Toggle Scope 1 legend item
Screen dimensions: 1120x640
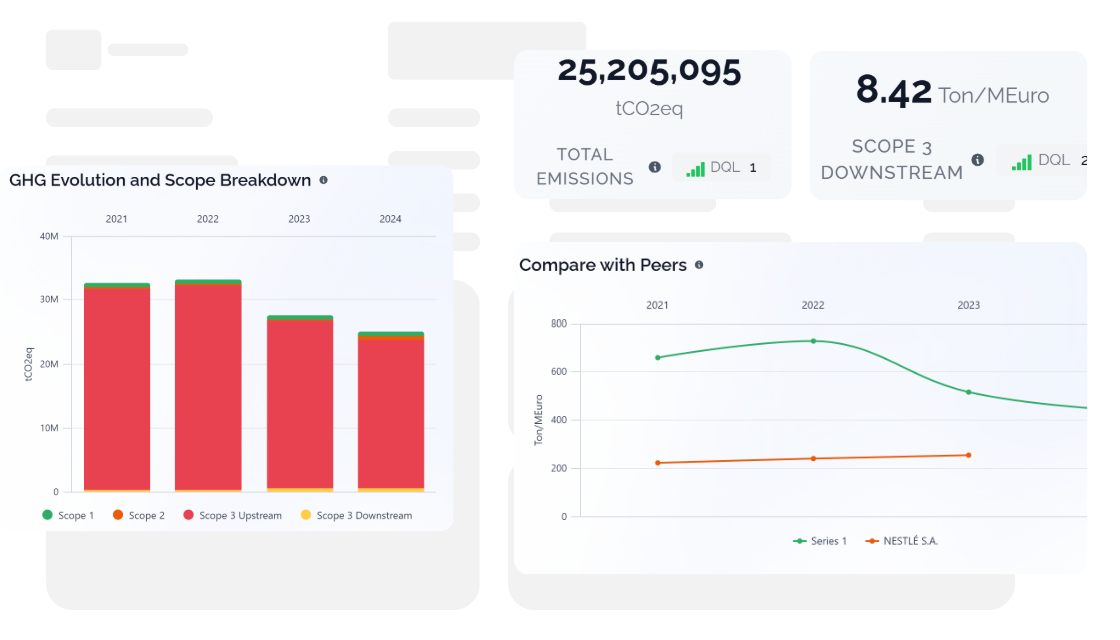tap(68, 515)
